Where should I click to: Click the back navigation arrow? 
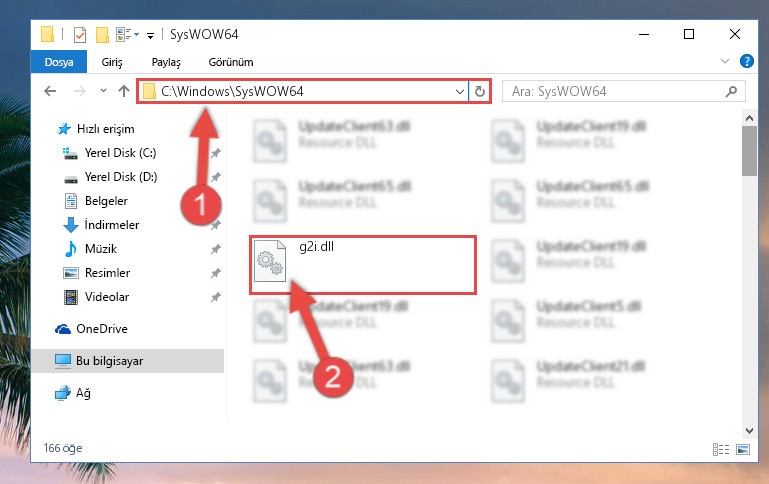coord(50,91)
